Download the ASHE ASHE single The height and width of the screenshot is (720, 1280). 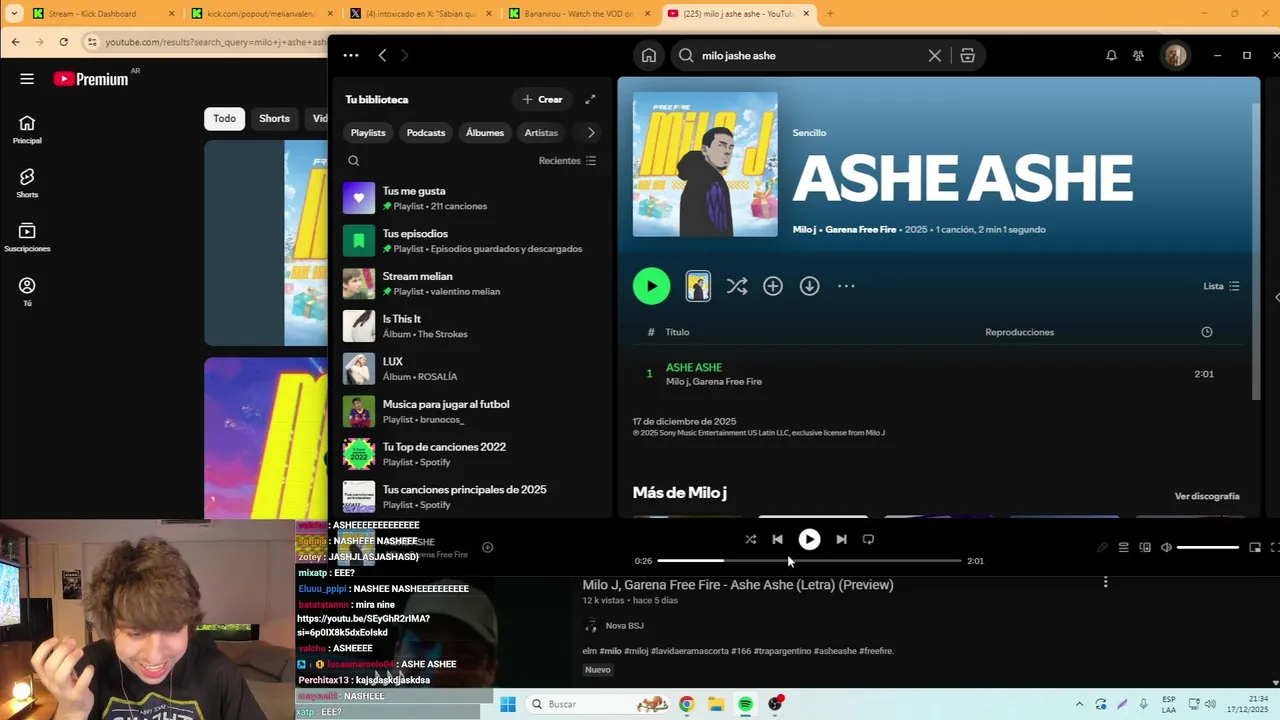[809, 286]
